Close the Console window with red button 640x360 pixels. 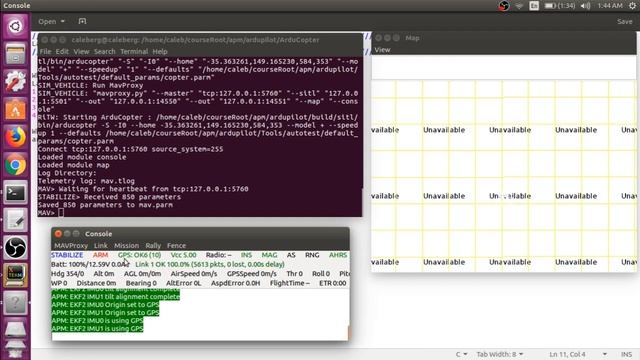tap(58, 233)
